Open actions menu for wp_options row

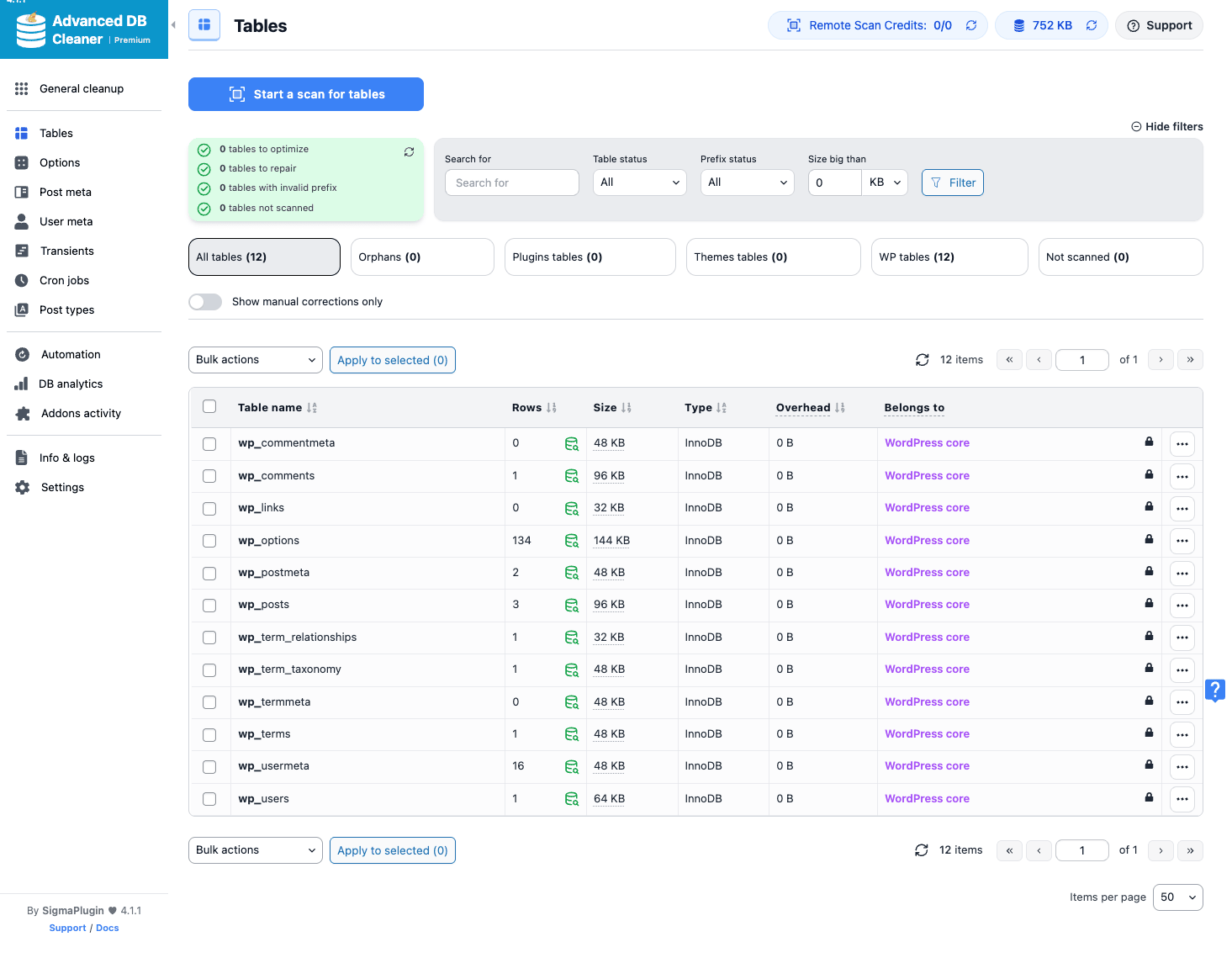[x=1182, y=541]
